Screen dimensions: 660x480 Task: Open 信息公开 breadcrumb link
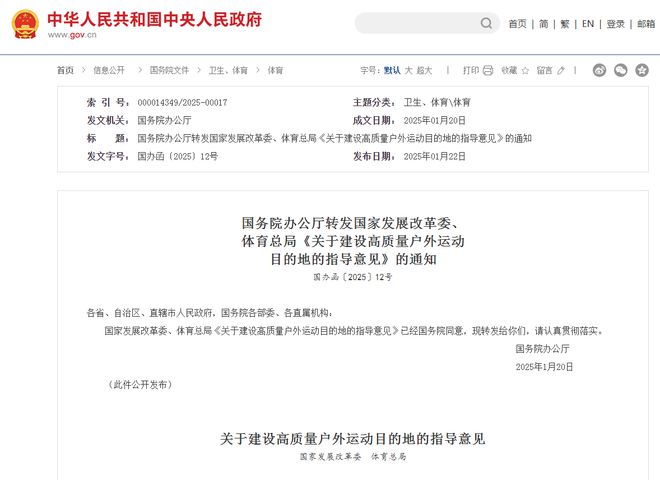click(109, 70)
